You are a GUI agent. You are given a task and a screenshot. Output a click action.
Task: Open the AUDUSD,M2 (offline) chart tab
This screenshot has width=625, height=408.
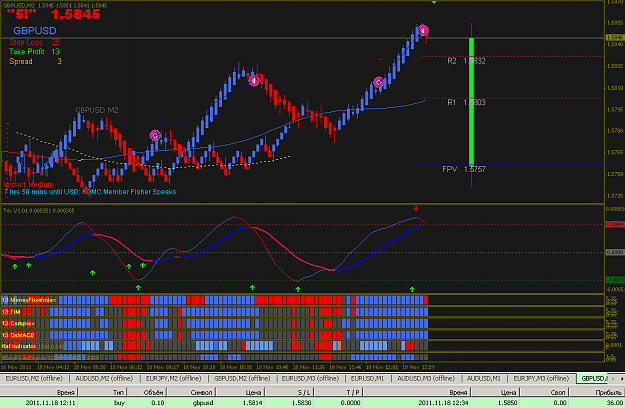pos(104,378)
